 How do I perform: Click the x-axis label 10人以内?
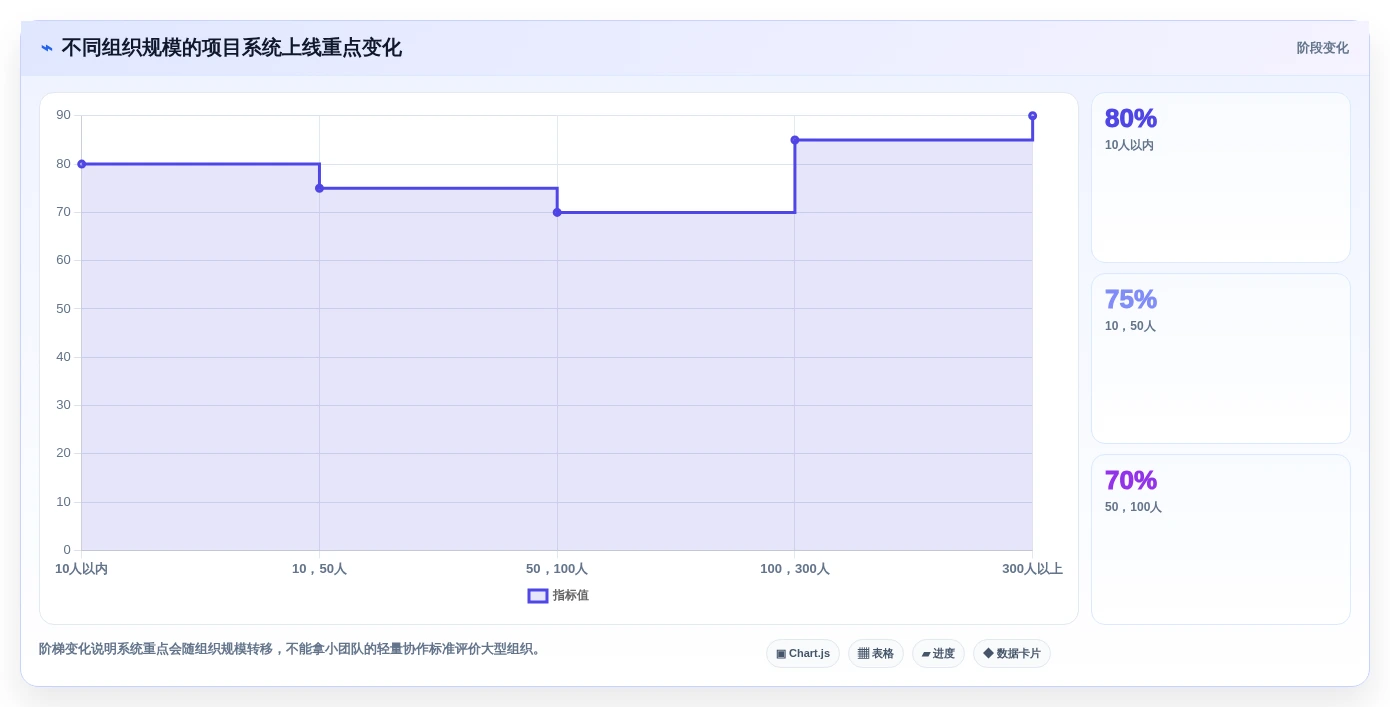(81, 569)
